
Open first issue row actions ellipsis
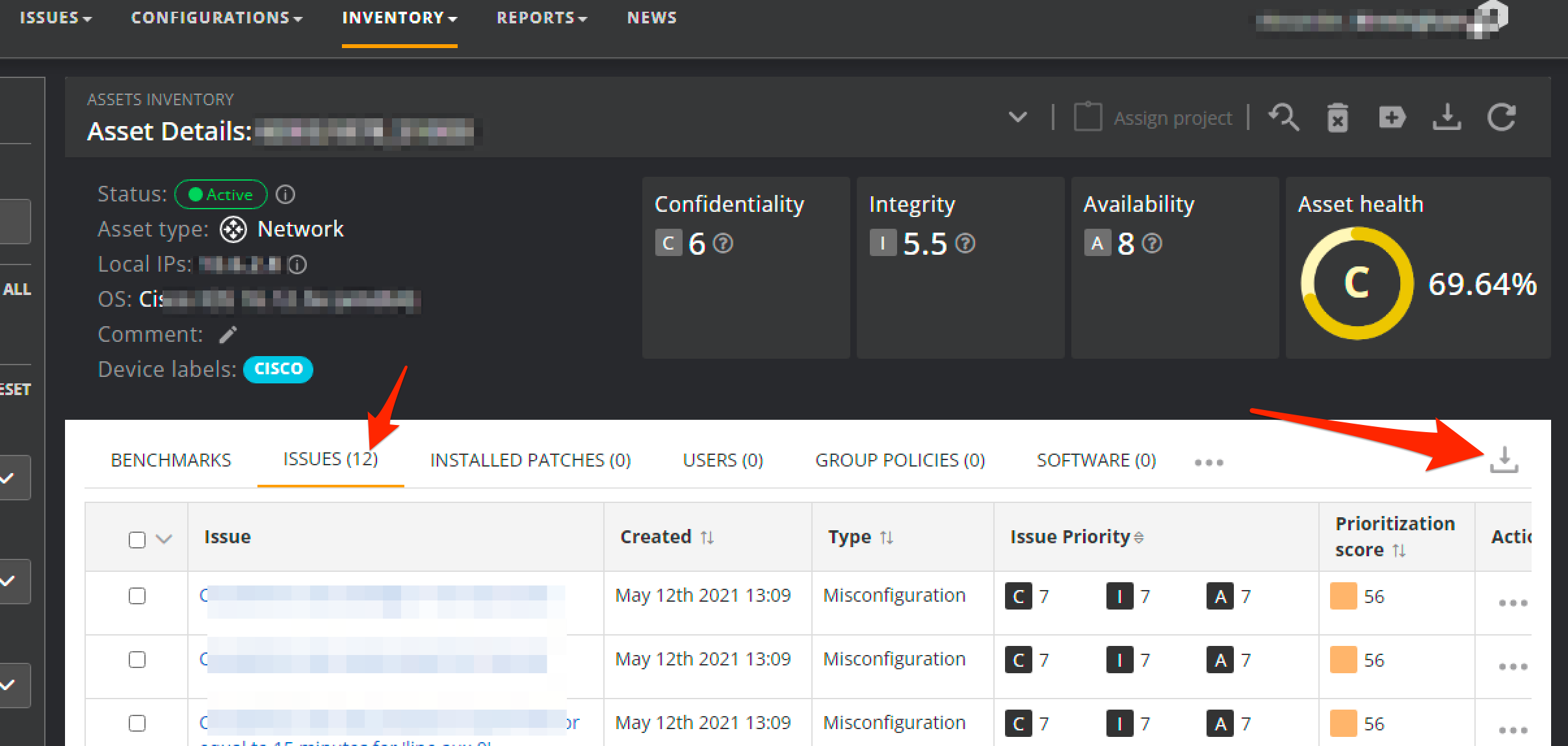1512,603
